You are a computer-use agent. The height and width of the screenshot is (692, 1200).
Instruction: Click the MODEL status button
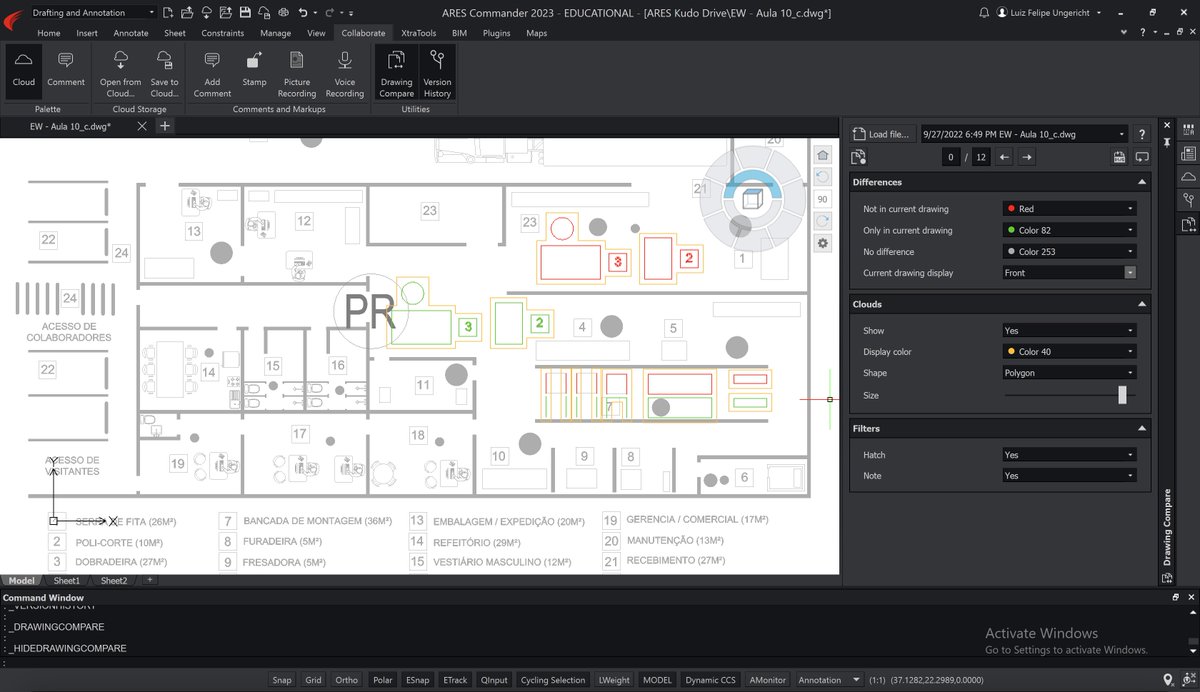[x=657, y=680]
